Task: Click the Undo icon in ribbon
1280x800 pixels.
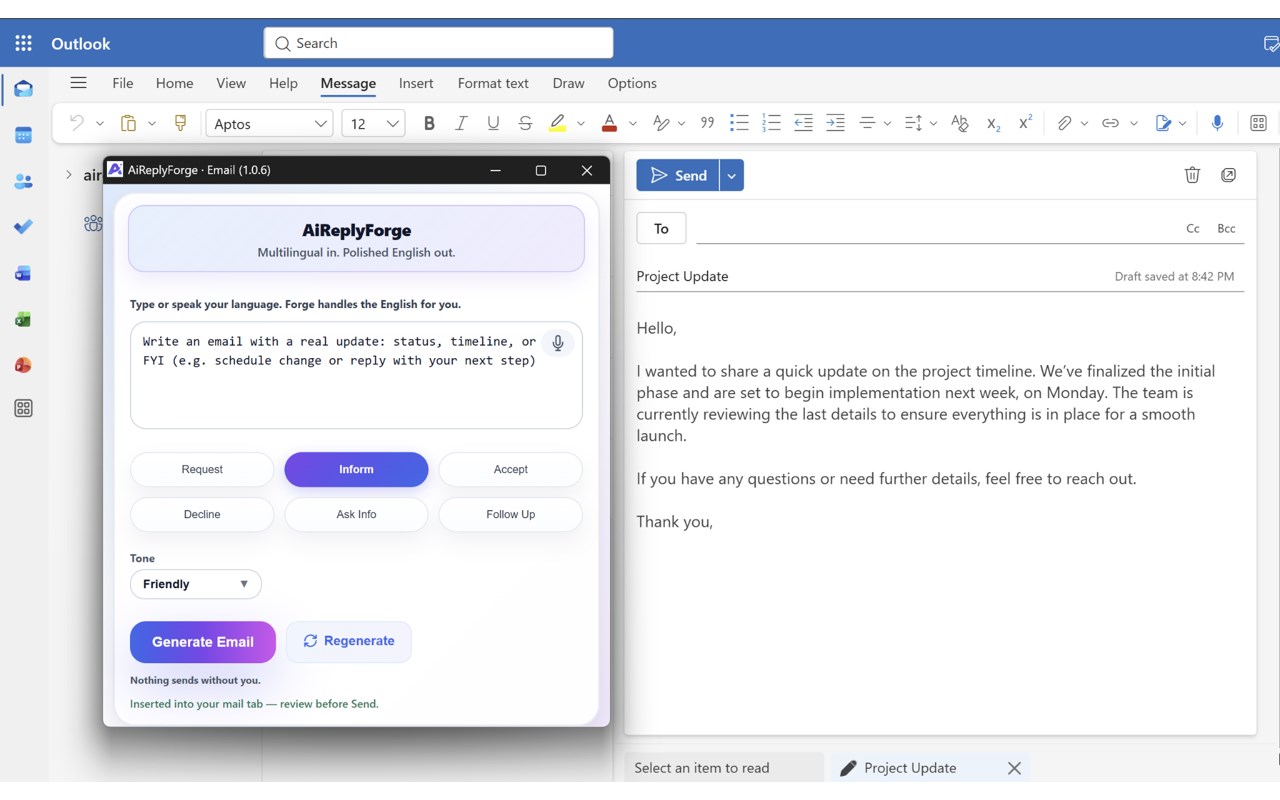Action: 76,123
